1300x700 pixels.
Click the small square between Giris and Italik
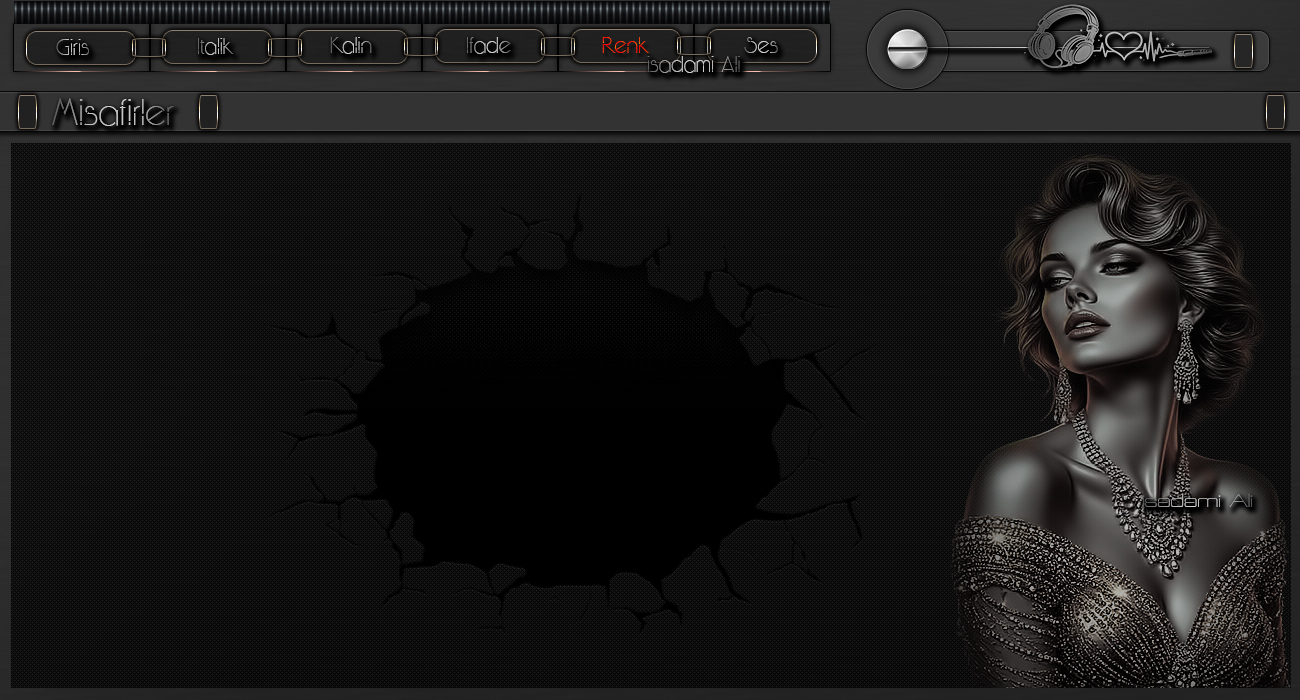coord(149,47)
